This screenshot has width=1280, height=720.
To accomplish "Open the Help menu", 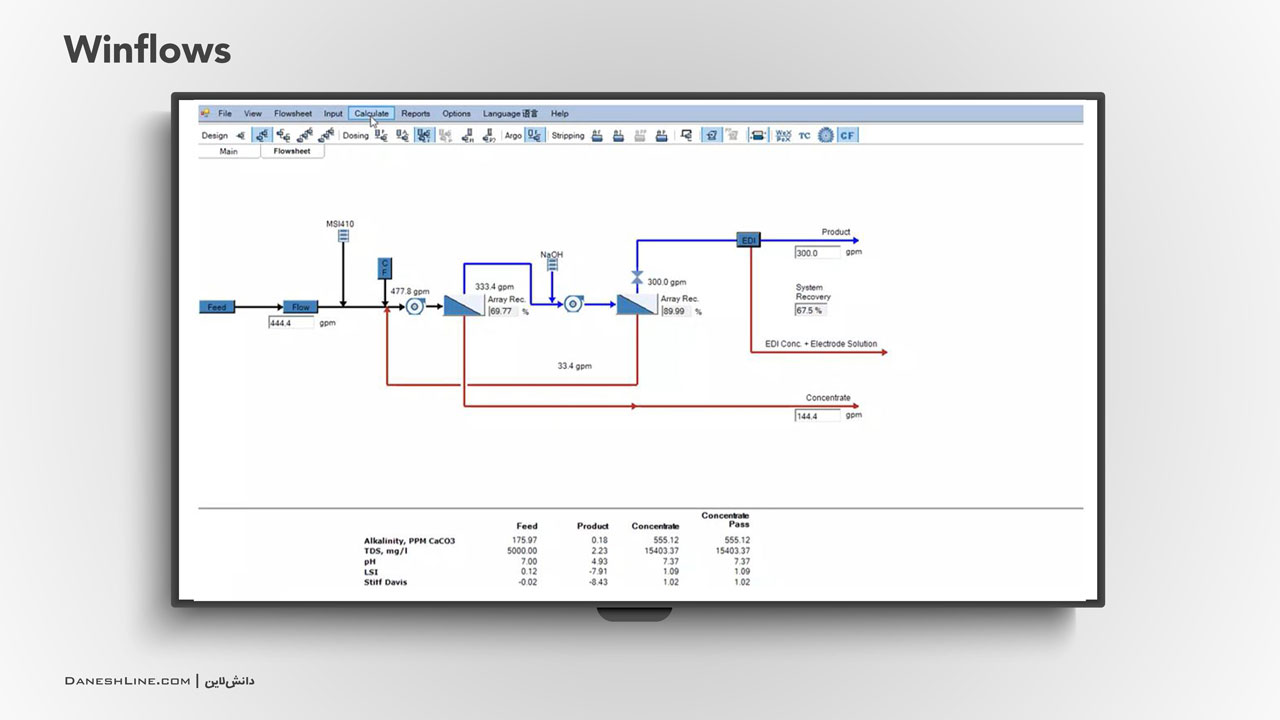I will click(x=559, y=114).
